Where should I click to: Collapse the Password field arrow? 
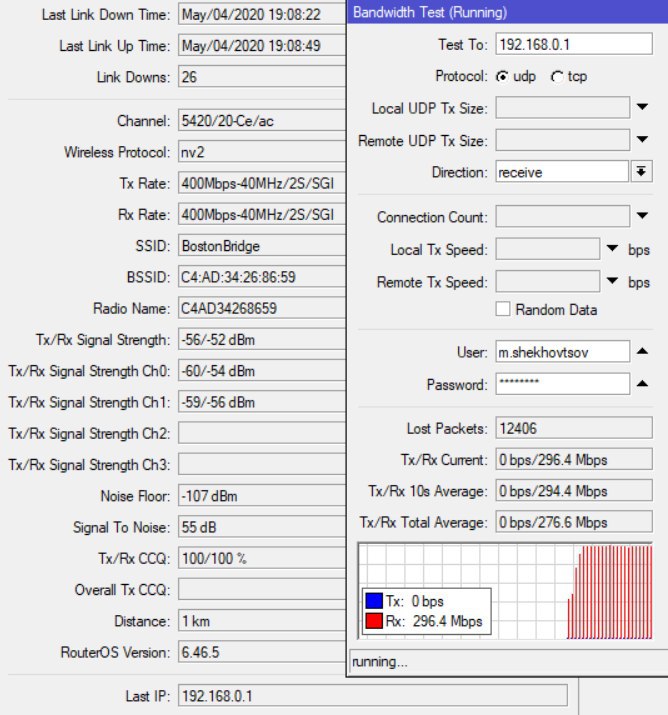642,383
